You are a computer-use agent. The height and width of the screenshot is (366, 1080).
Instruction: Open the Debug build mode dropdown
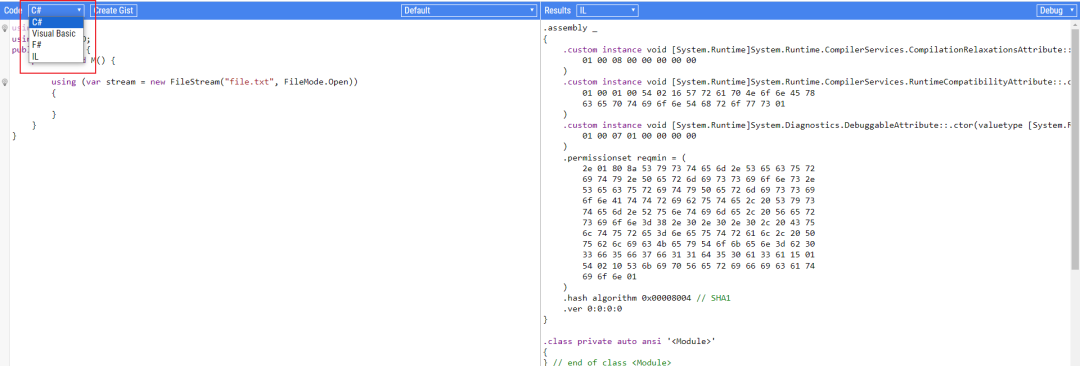tap(1056, 10)
